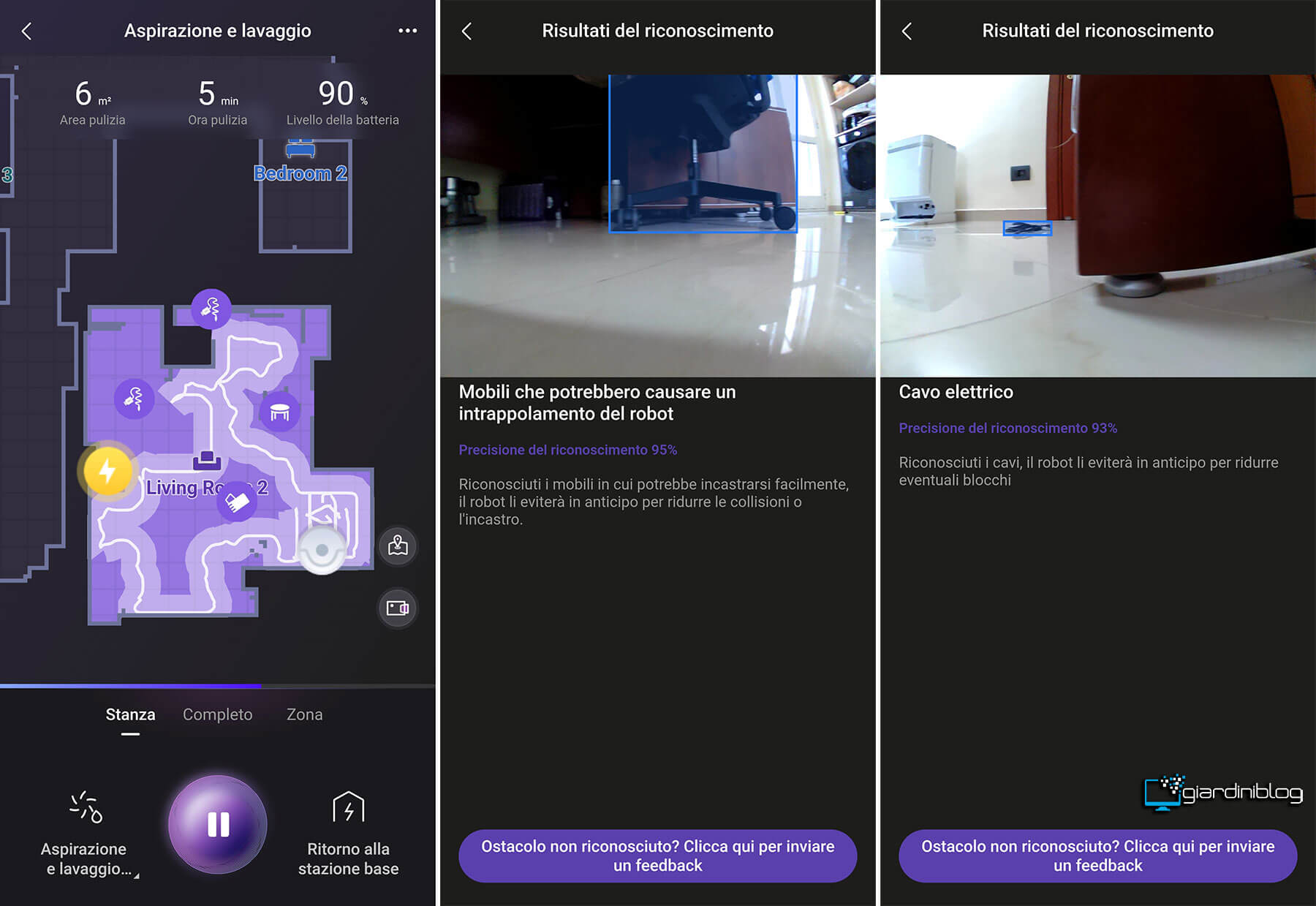Tap the cleaning progress bar
The image size is (1316, 906).
tap(218, 686)
